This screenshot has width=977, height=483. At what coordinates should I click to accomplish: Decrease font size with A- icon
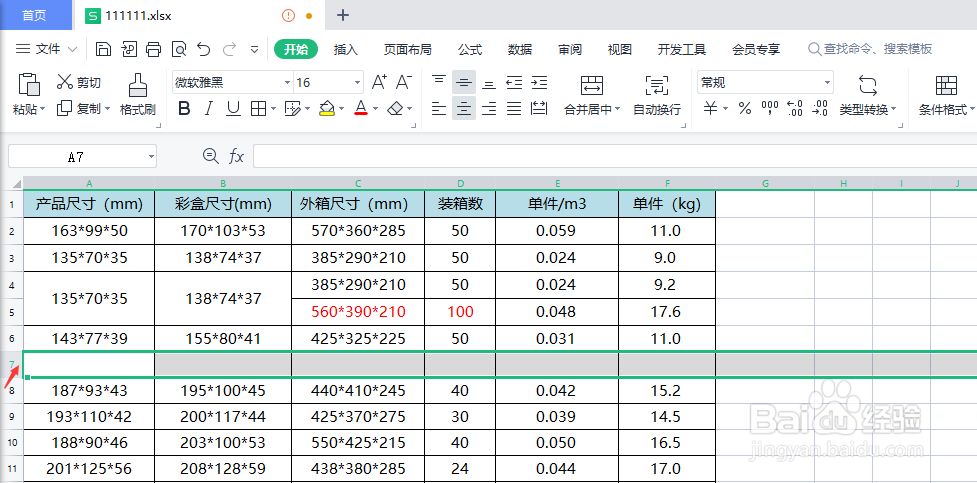point(404,82)
